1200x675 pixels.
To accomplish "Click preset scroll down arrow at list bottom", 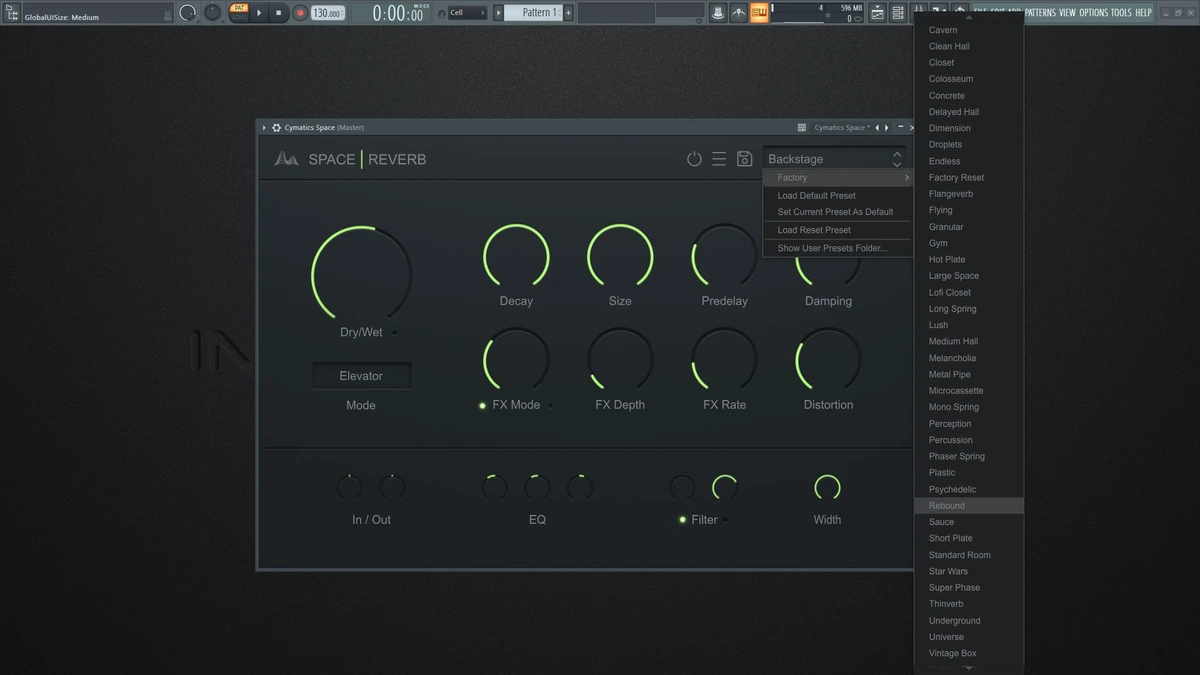I will [968, 668].
